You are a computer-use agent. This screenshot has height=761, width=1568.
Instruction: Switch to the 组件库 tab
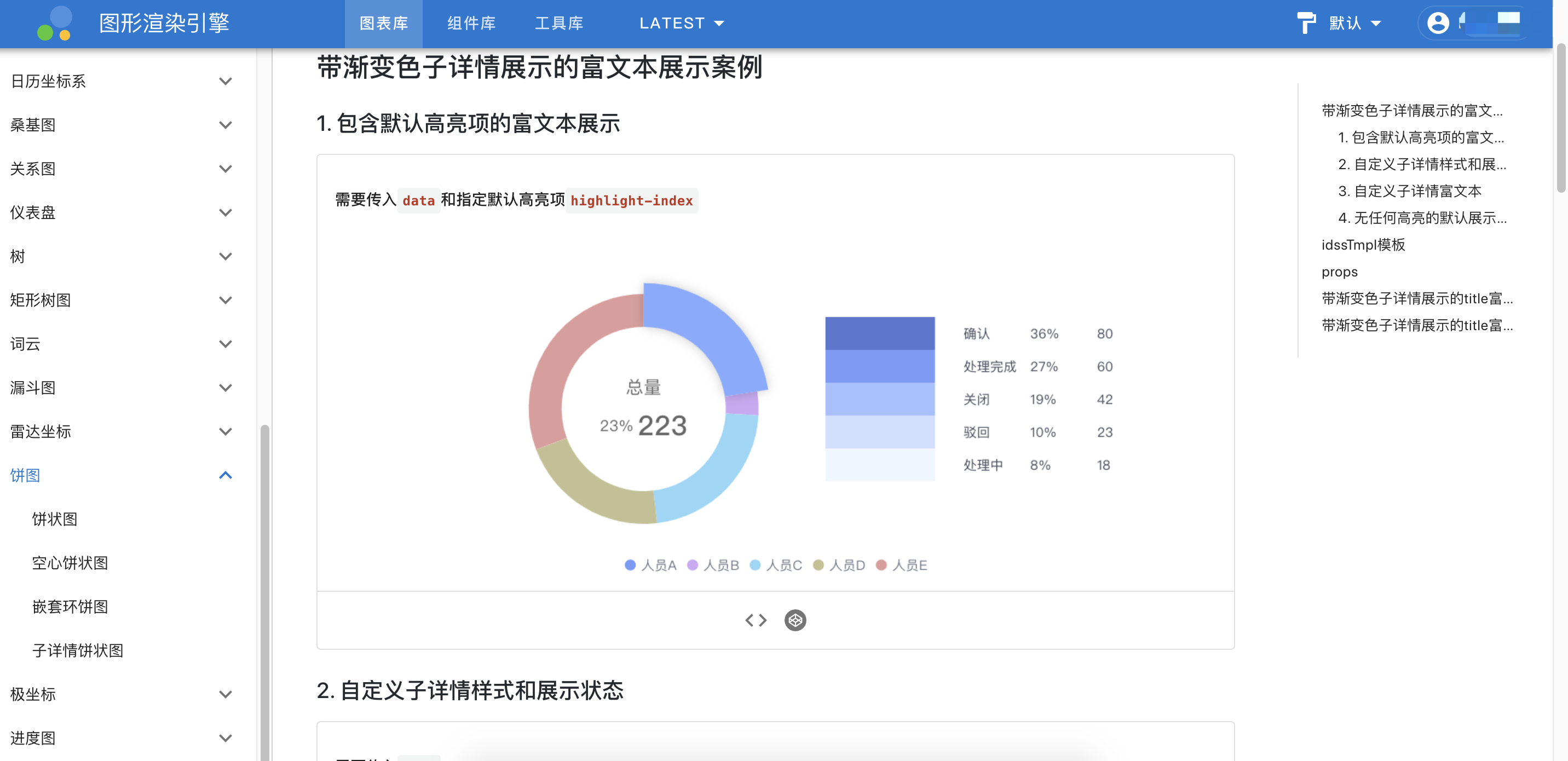[471, 23]
